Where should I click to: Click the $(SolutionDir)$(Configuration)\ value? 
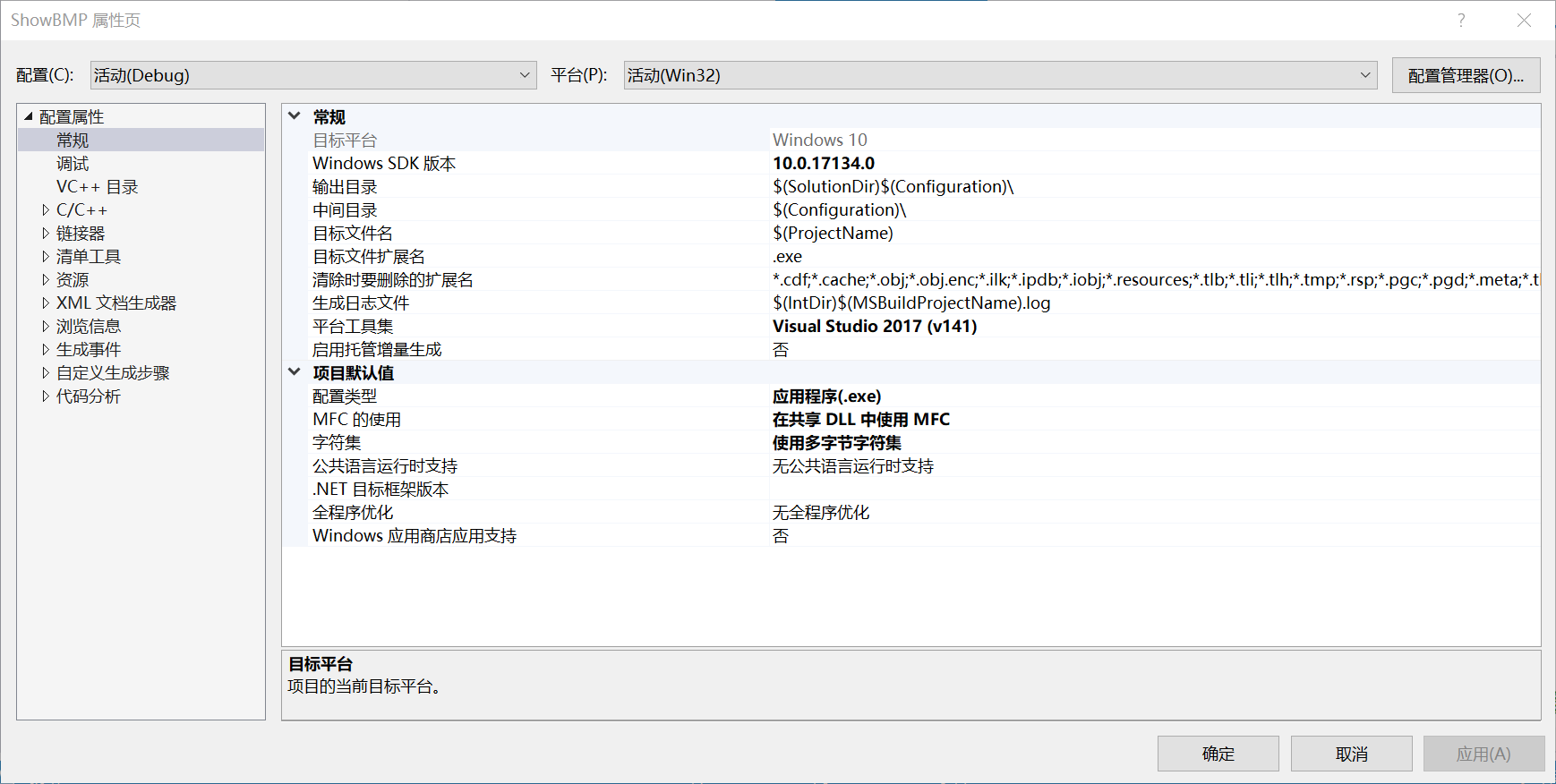893,186
